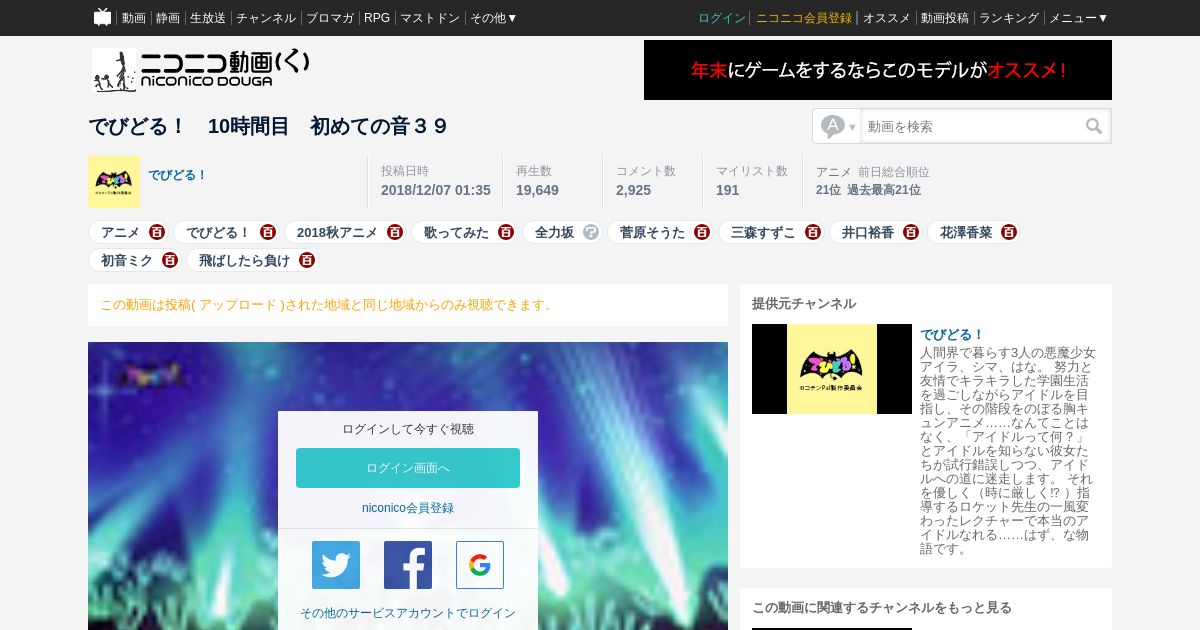This screenshot has width=1200, height=630.
Task: Select the 2018秋アニメ tag
Action: click(337, 232)
